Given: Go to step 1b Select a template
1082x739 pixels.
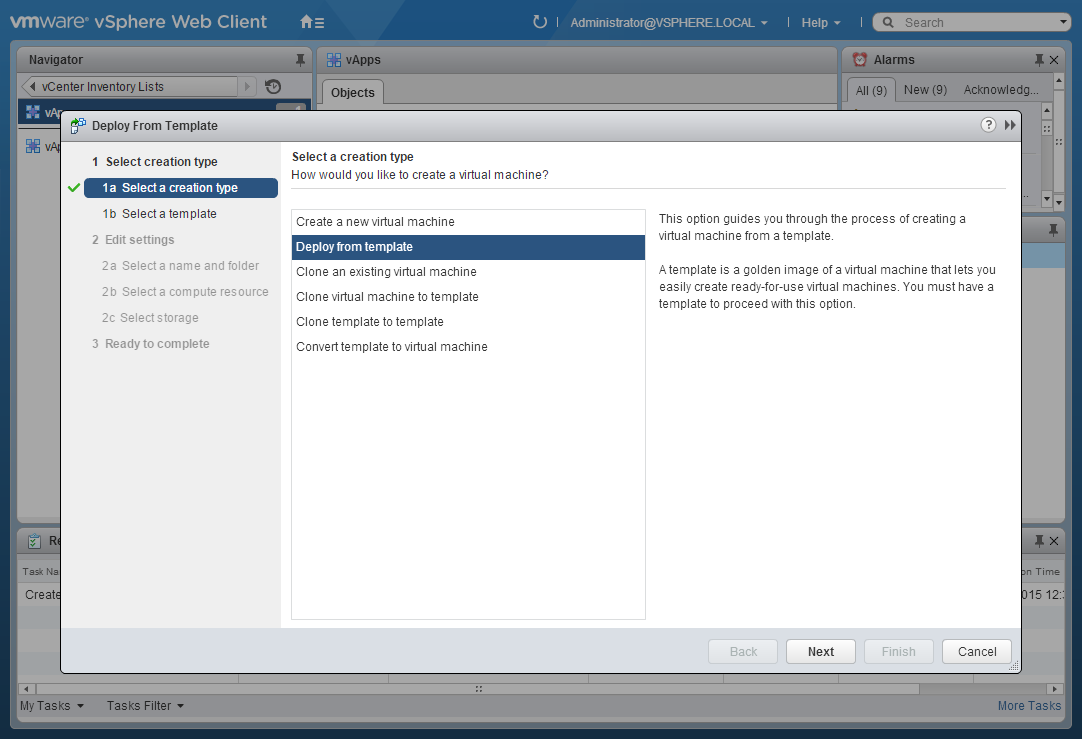Looking at the screenshot, I should 159,214.
